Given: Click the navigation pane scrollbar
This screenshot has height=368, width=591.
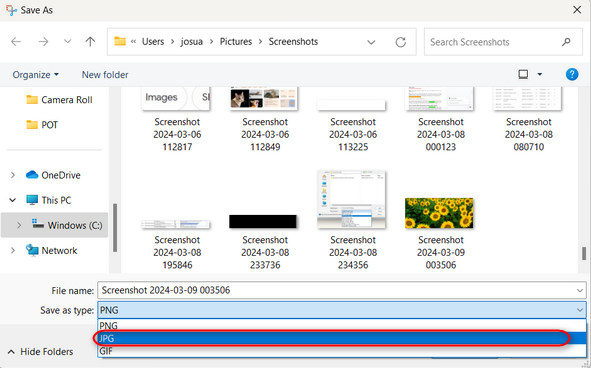Looking at the screenshot, I should [115, 228].
